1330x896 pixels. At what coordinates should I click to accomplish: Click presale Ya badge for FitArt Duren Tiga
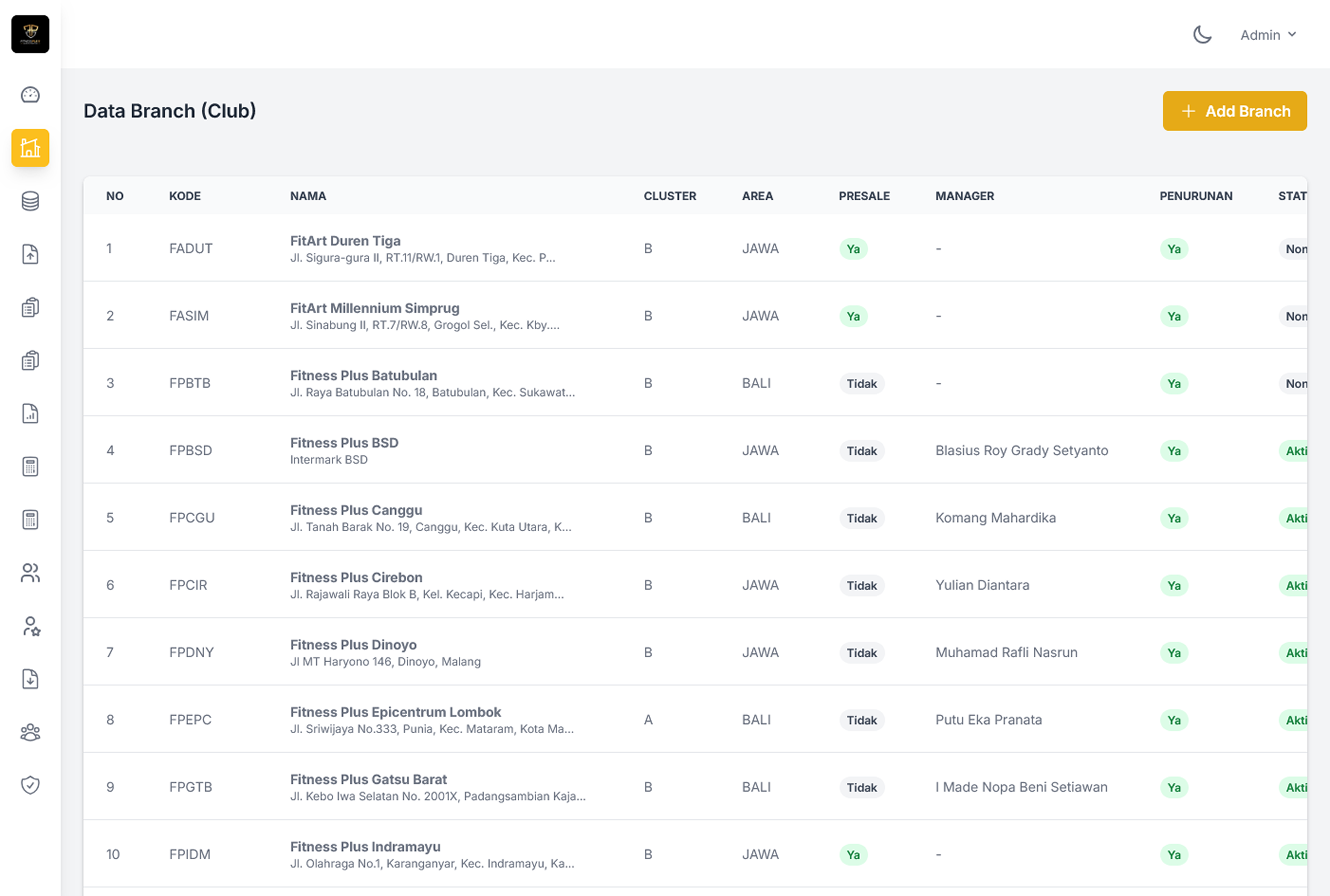tap(853, 249)
